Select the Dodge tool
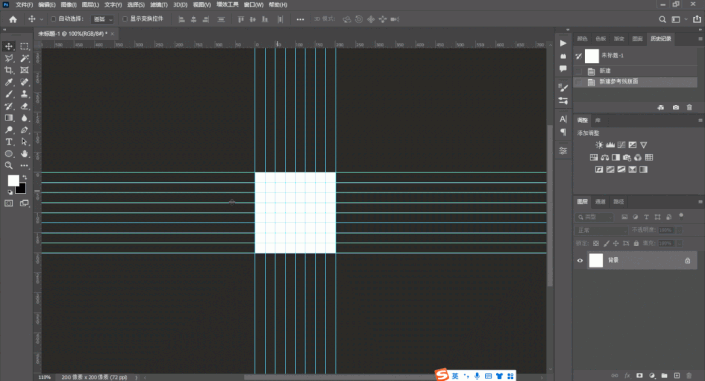Screen dimensions: 705x381 coord(9,130)
